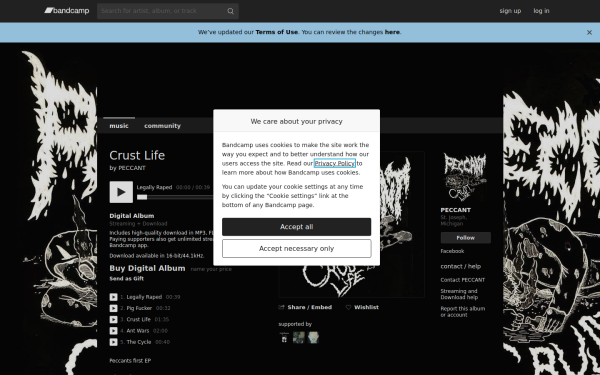Play the album with the large play button
Image resolution: width=600 pixels, height=375 pixels.
pyautogui.click(x=121, y=192)
